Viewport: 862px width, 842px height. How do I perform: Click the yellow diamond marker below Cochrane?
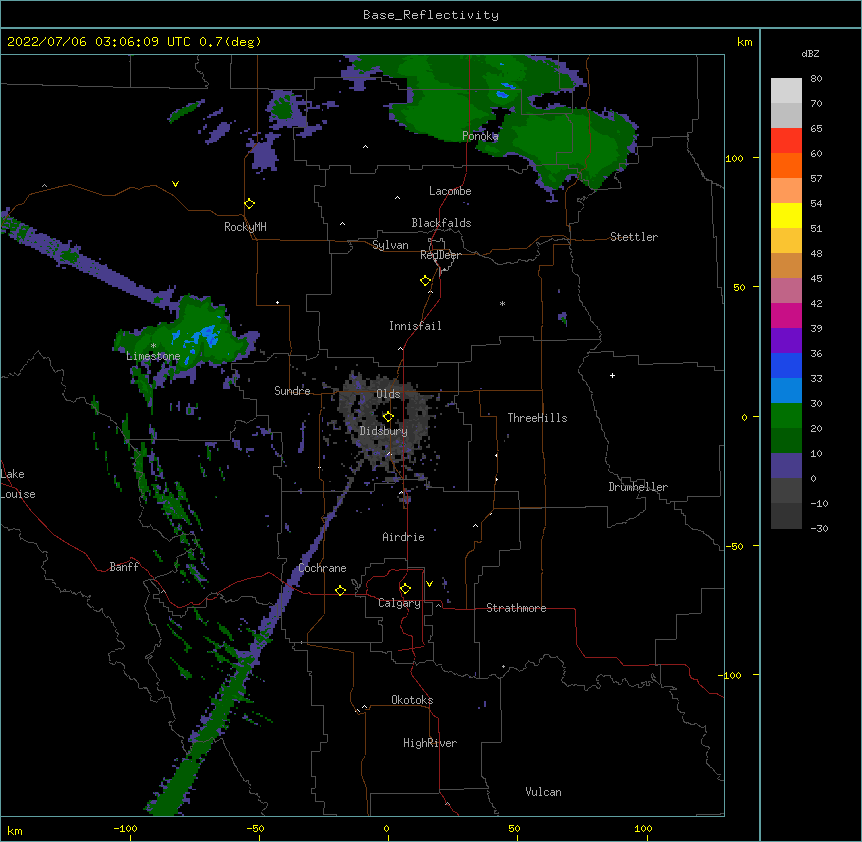(340, 590)
